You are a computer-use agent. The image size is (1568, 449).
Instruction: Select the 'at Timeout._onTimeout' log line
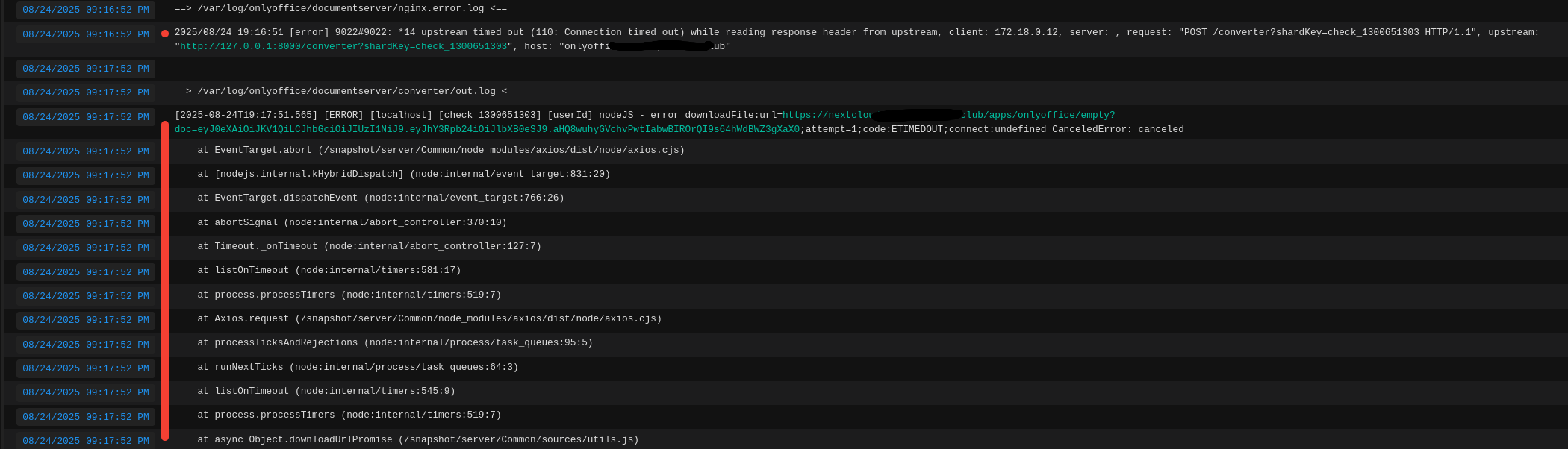tap(369, 246)
